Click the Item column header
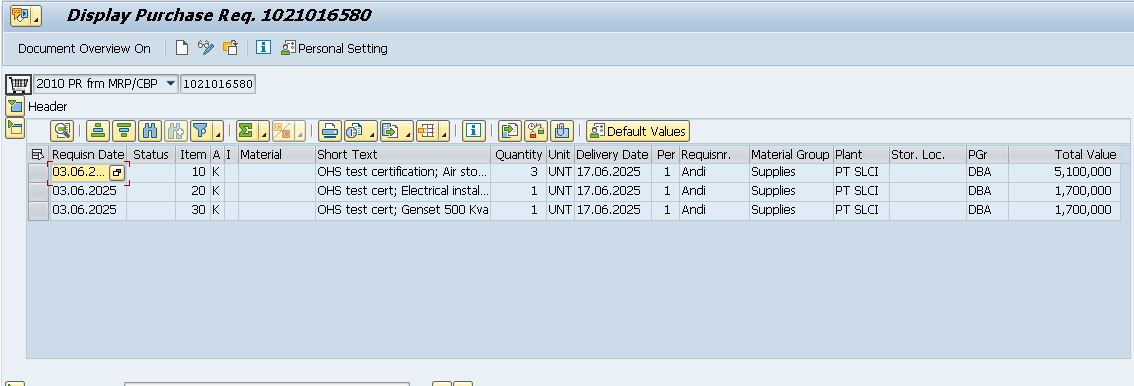This screenshot has height=386, width=1134. pyautogui.click(x=193, y=155)
